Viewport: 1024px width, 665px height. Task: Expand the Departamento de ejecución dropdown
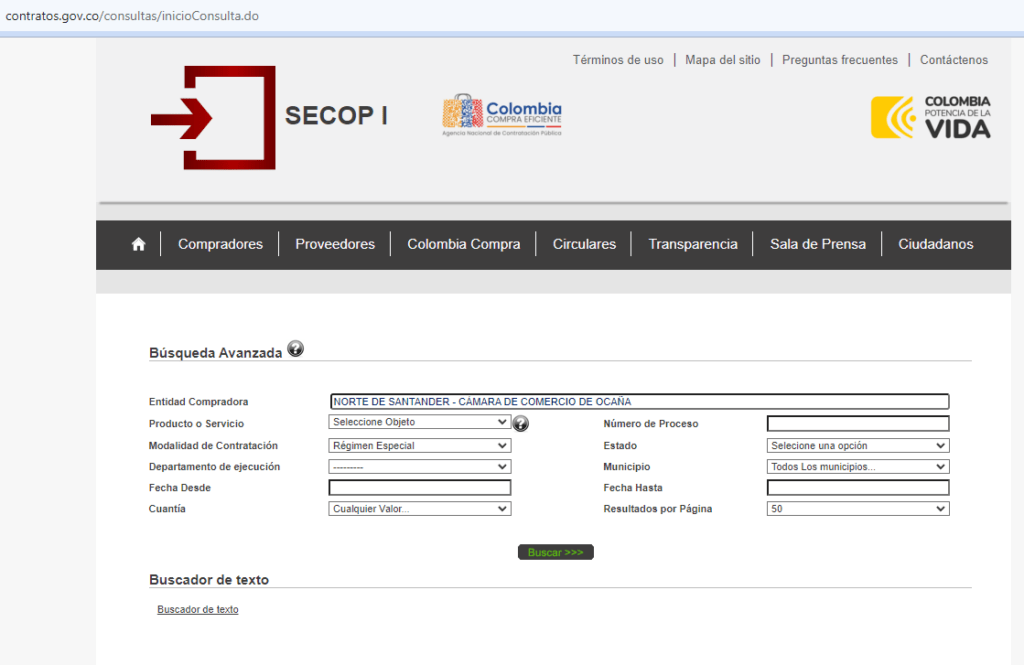[x=420, y=466]
